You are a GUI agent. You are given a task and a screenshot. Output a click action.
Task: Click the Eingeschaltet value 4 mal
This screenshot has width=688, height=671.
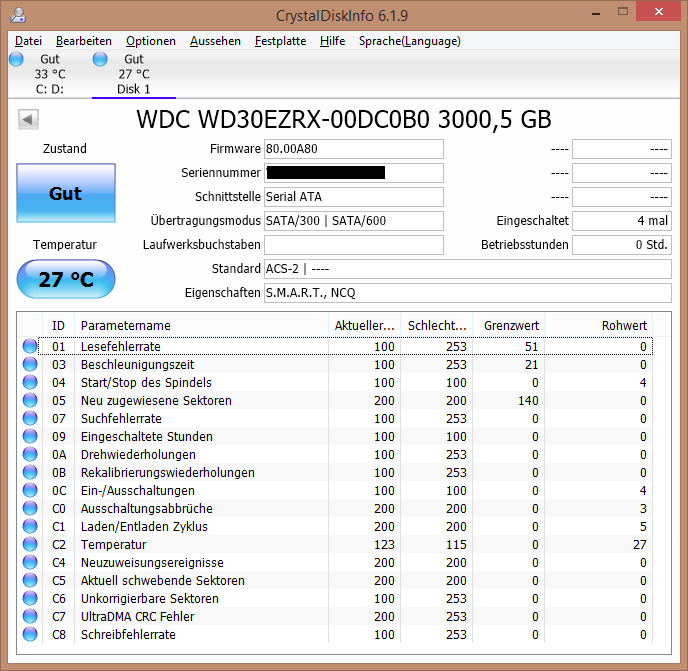[x=622, y=221]
